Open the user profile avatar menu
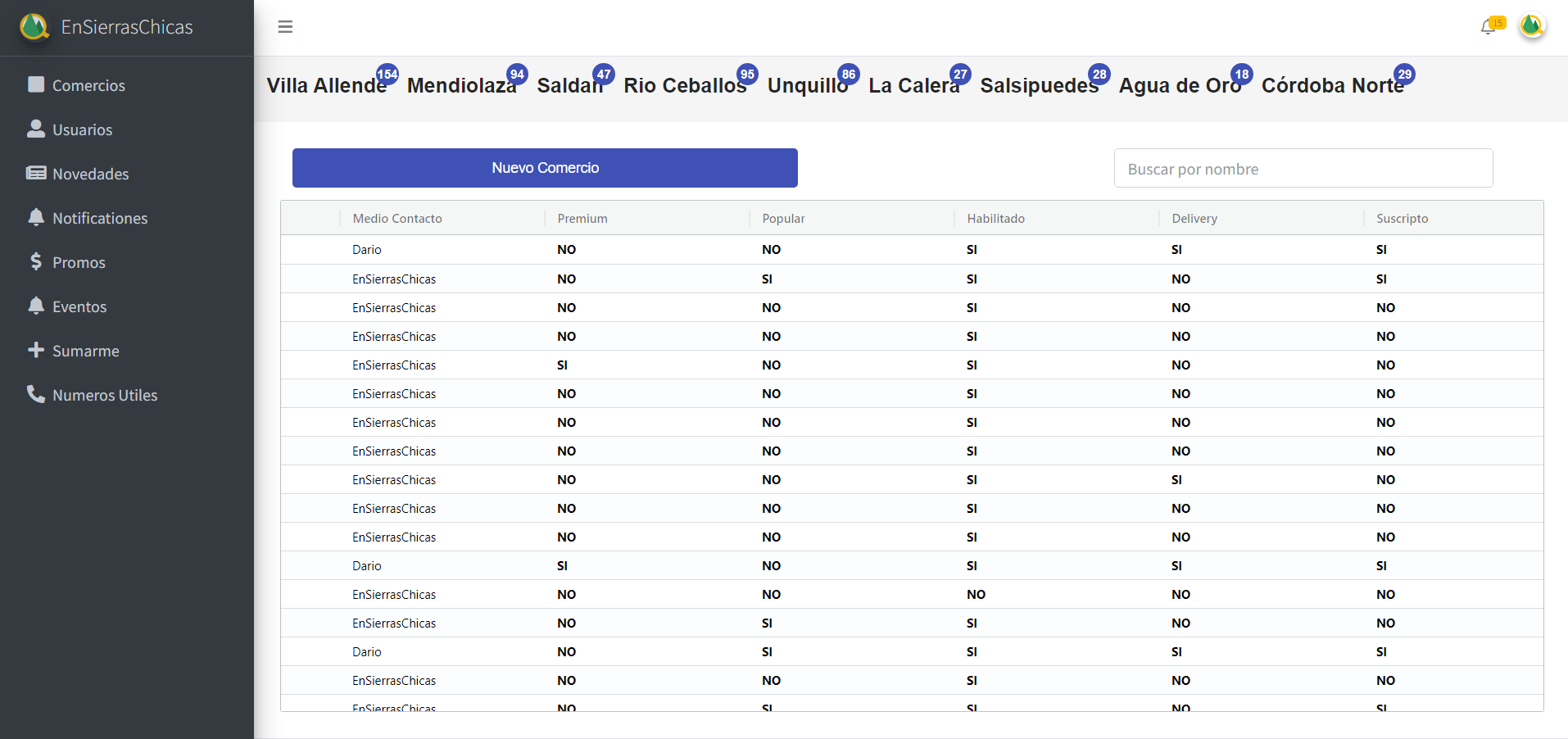The height and width of the screenshot is (739, 1568). pos(1531,26)
